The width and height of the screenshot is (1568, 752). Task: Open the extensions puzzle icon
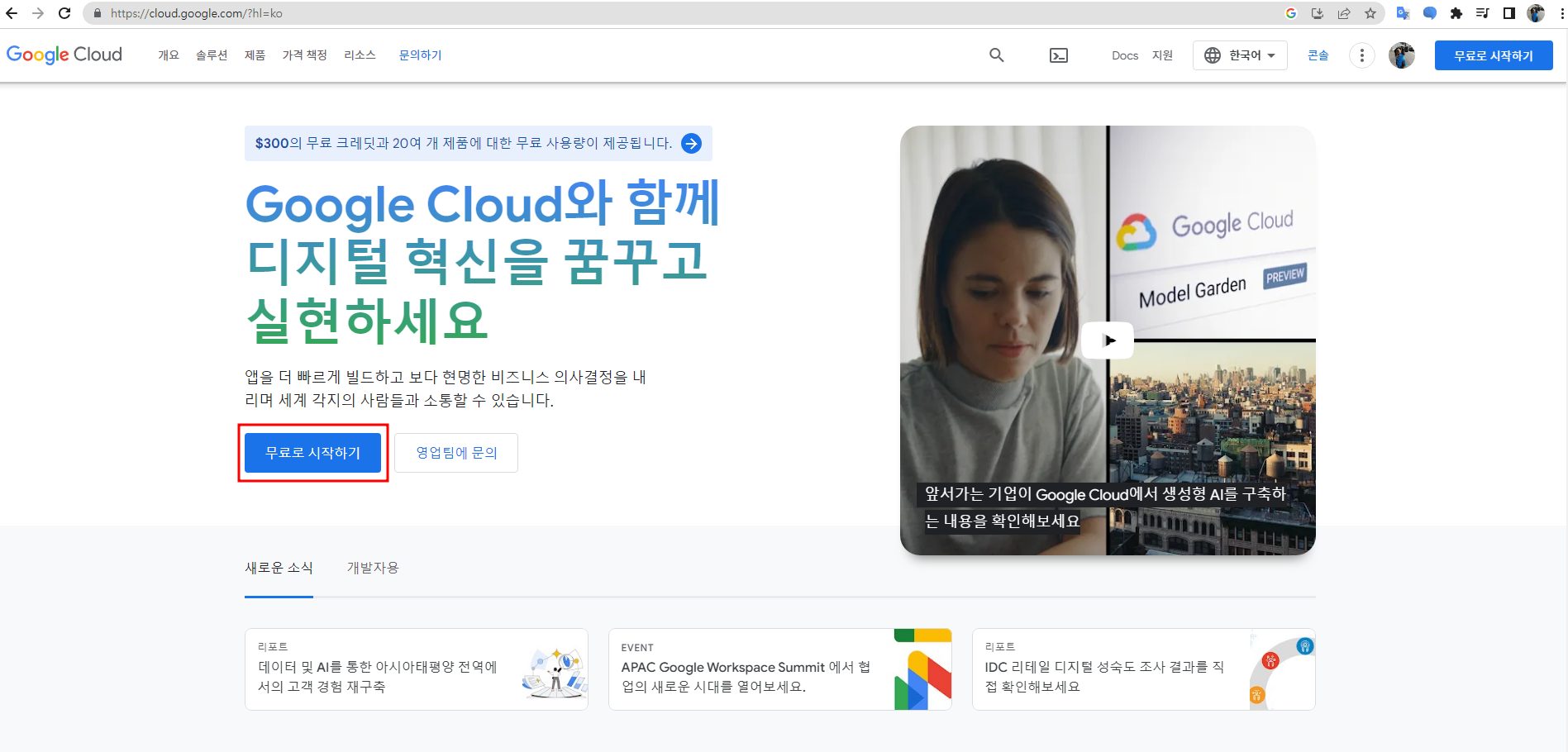pyautogui.click(x=1456, y=13)
